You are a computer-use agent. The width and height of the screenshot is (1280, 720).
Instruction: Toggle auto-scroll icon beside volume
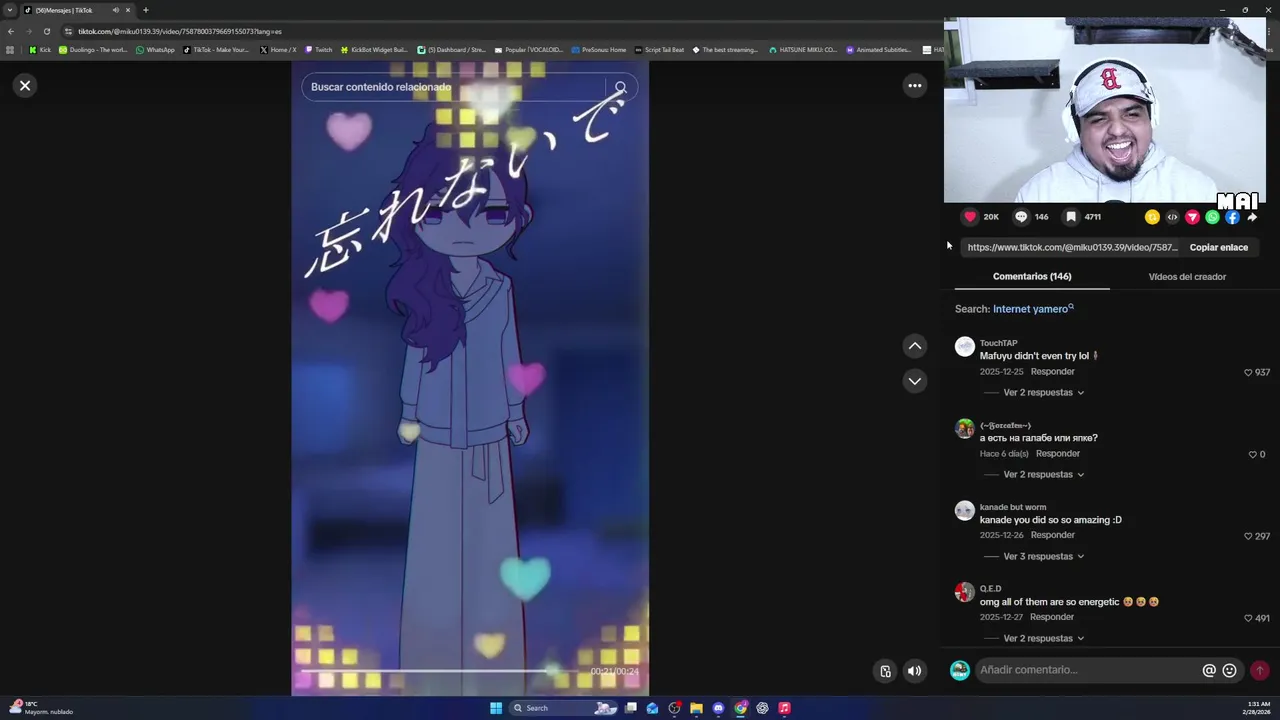click(x=885, y=671)
